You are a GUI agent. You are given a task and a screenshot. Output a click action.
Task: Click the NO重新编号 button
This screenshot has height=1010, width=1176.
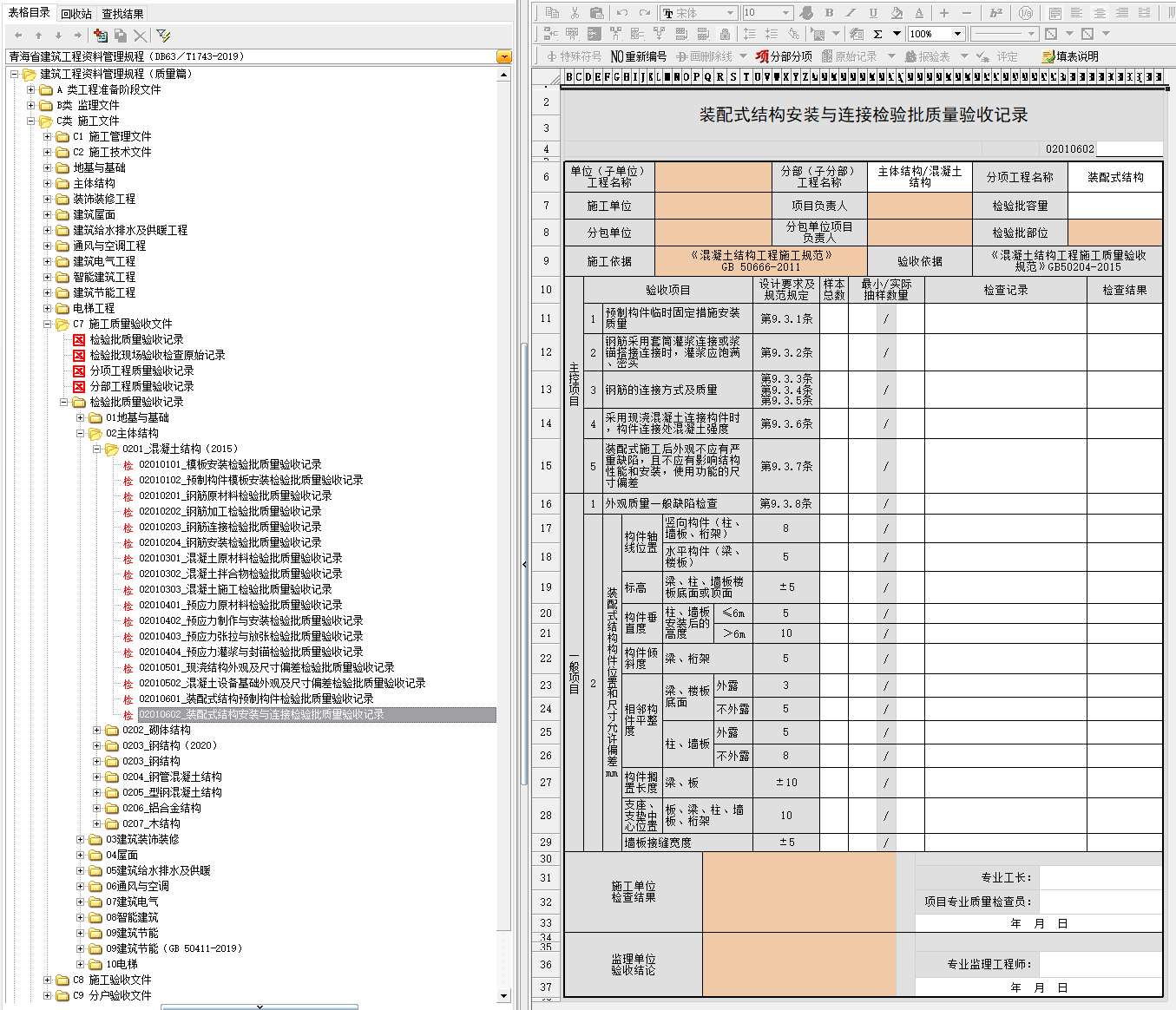pos(638,56)
